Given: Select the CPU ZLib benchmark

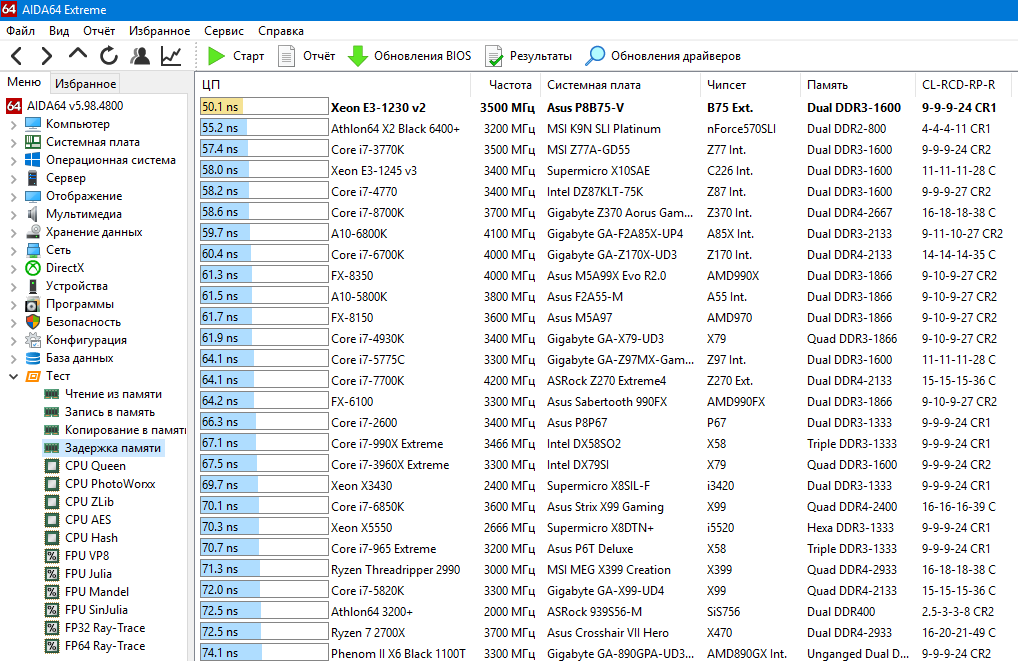Looking at the screenshot, I should [79, 502].
